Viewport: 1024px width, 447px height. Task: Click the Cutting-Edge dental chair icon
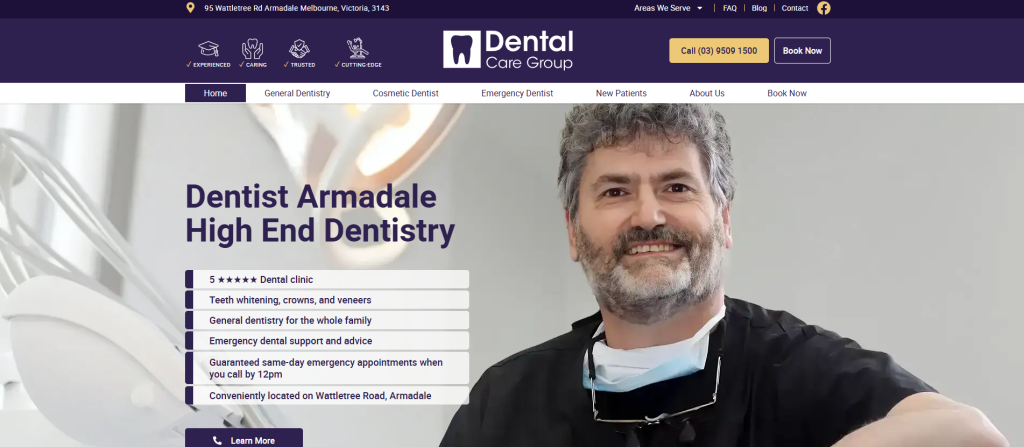click(355, 48)
